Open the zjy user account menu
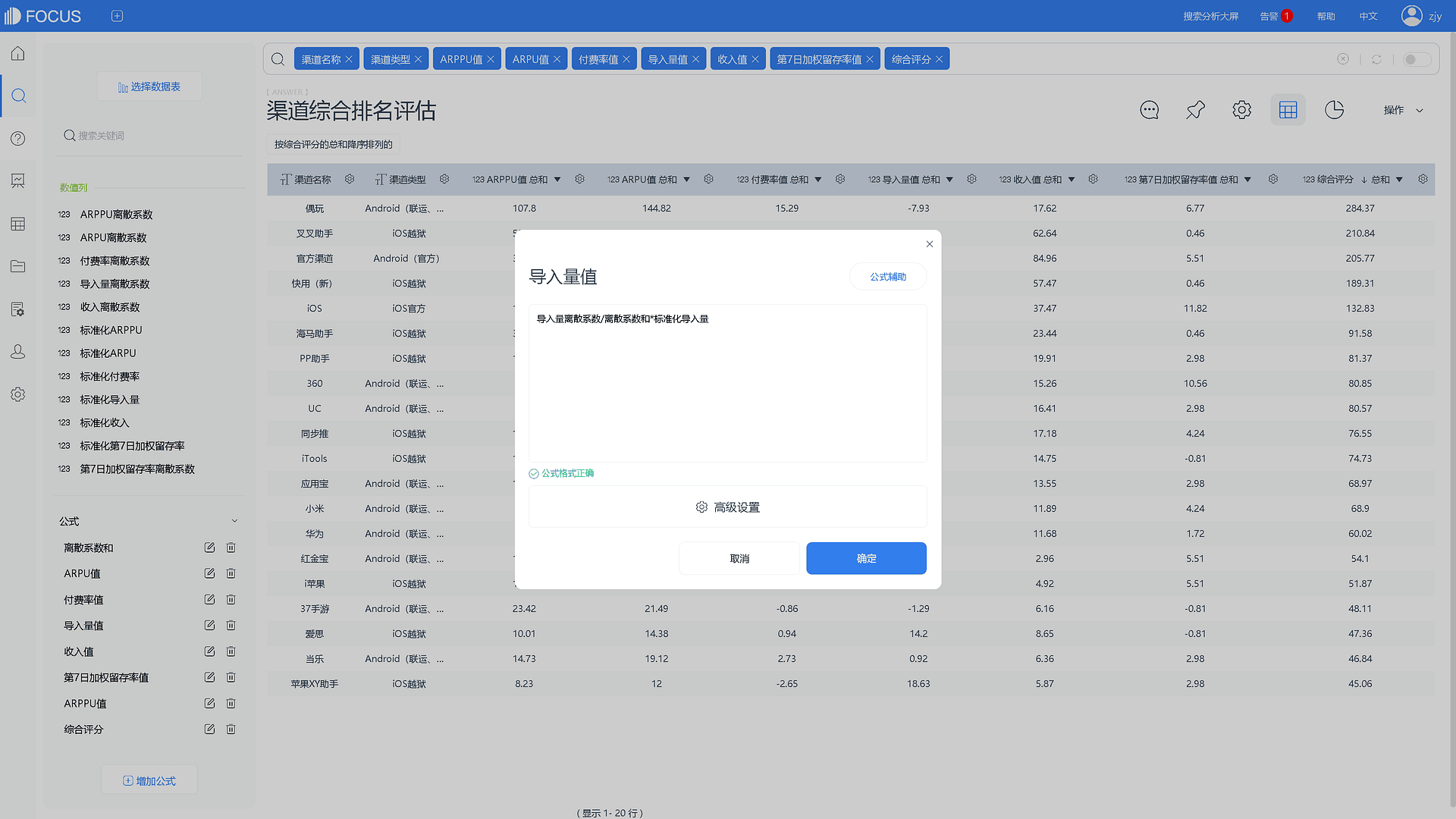This screenshot has width=1456, height=819. [1422, 16]
